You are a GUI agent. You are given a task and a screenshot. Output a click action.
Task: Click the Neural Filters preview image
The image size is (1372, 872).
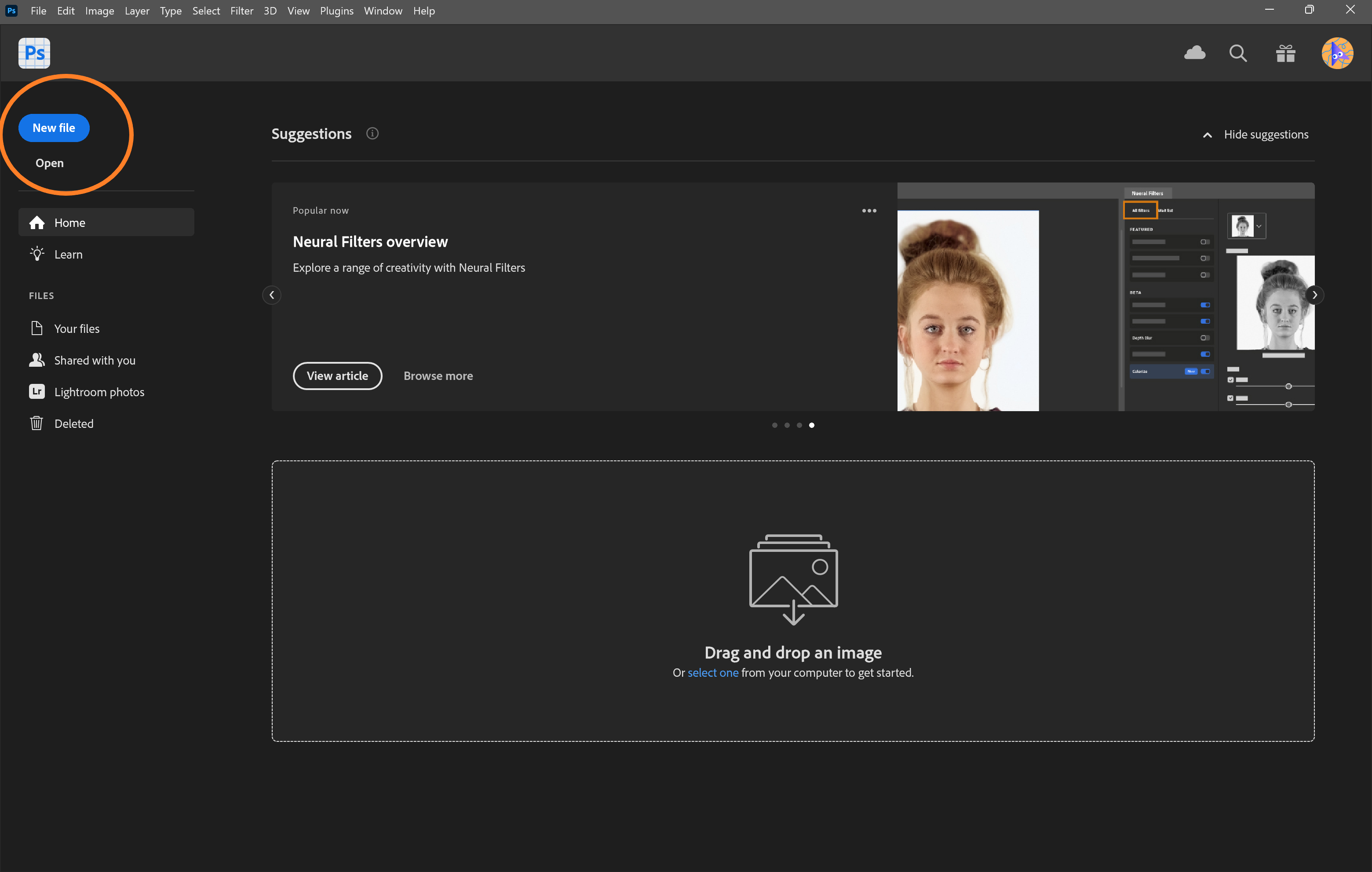click(1106, 297)
